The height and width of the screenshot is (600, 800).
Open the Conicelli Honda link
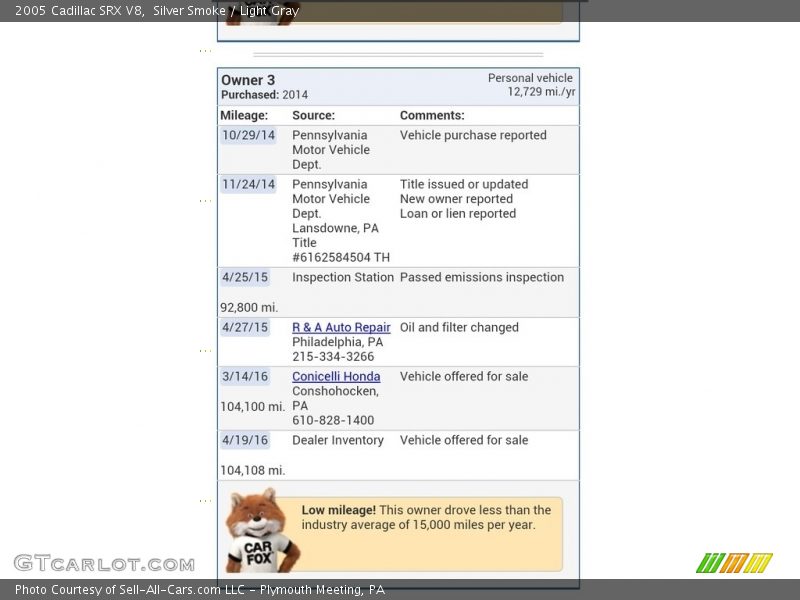click(336, 376)
